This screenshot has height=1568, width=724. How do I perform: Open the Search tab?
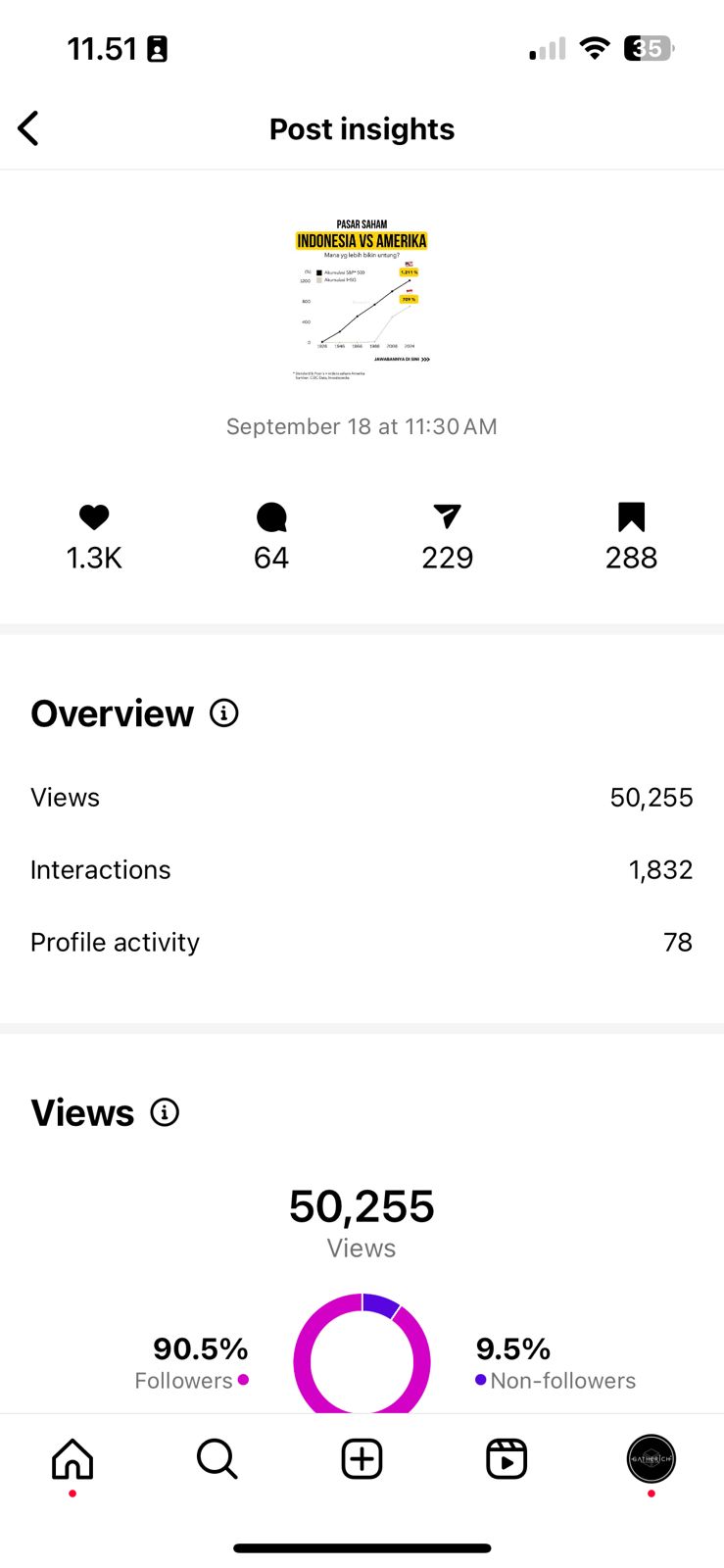217,1459
